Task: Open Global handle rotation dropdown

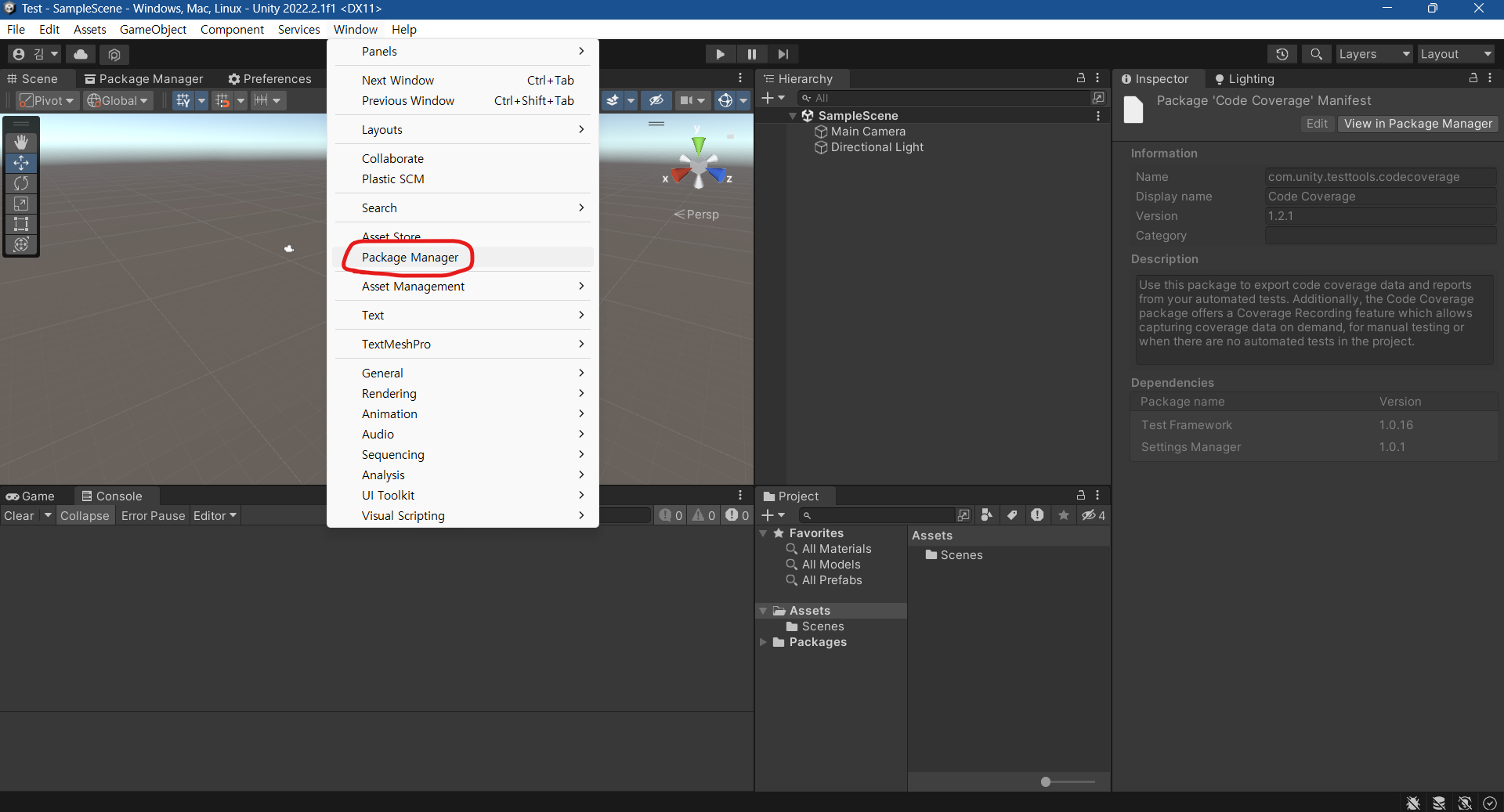Action: (x=117, y=100)
